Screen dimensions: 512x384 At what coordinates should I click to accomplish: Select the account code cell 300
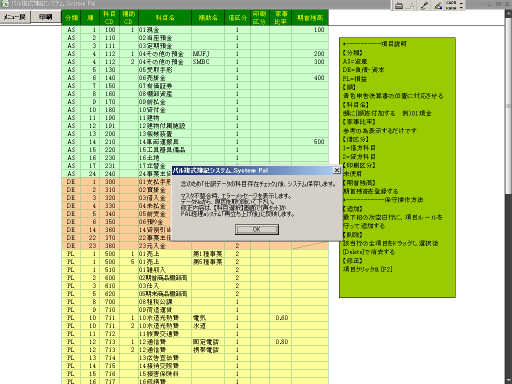[109, 182]
